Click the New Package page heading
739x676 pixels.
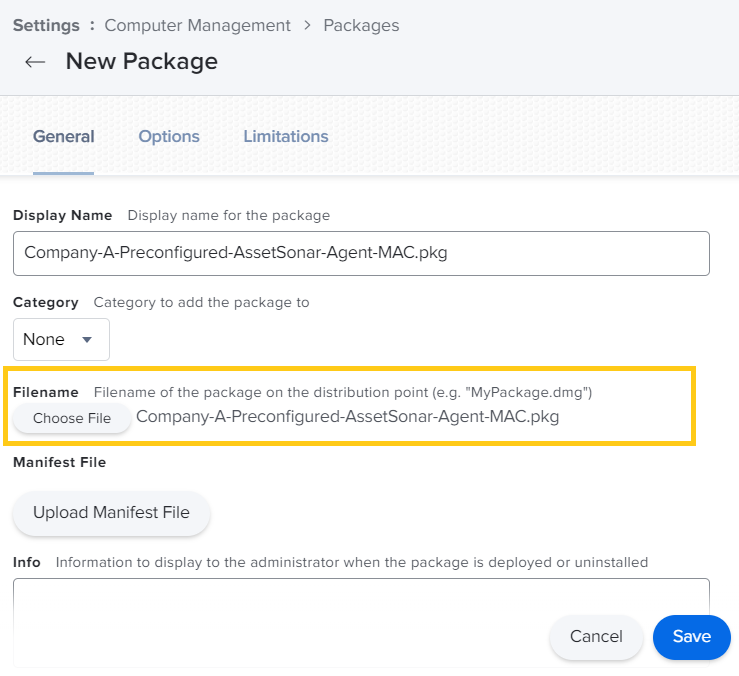click(141, 62)
